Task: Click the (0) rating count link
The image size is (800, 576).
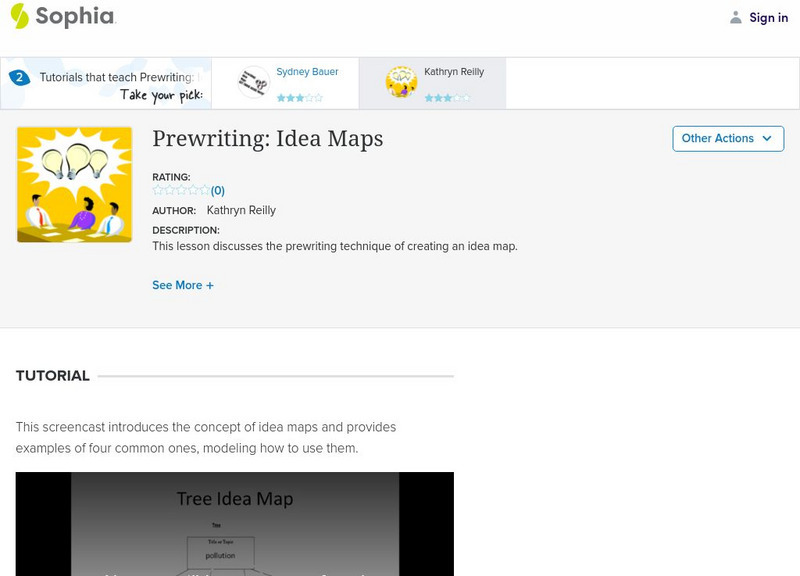Action: 218,191
